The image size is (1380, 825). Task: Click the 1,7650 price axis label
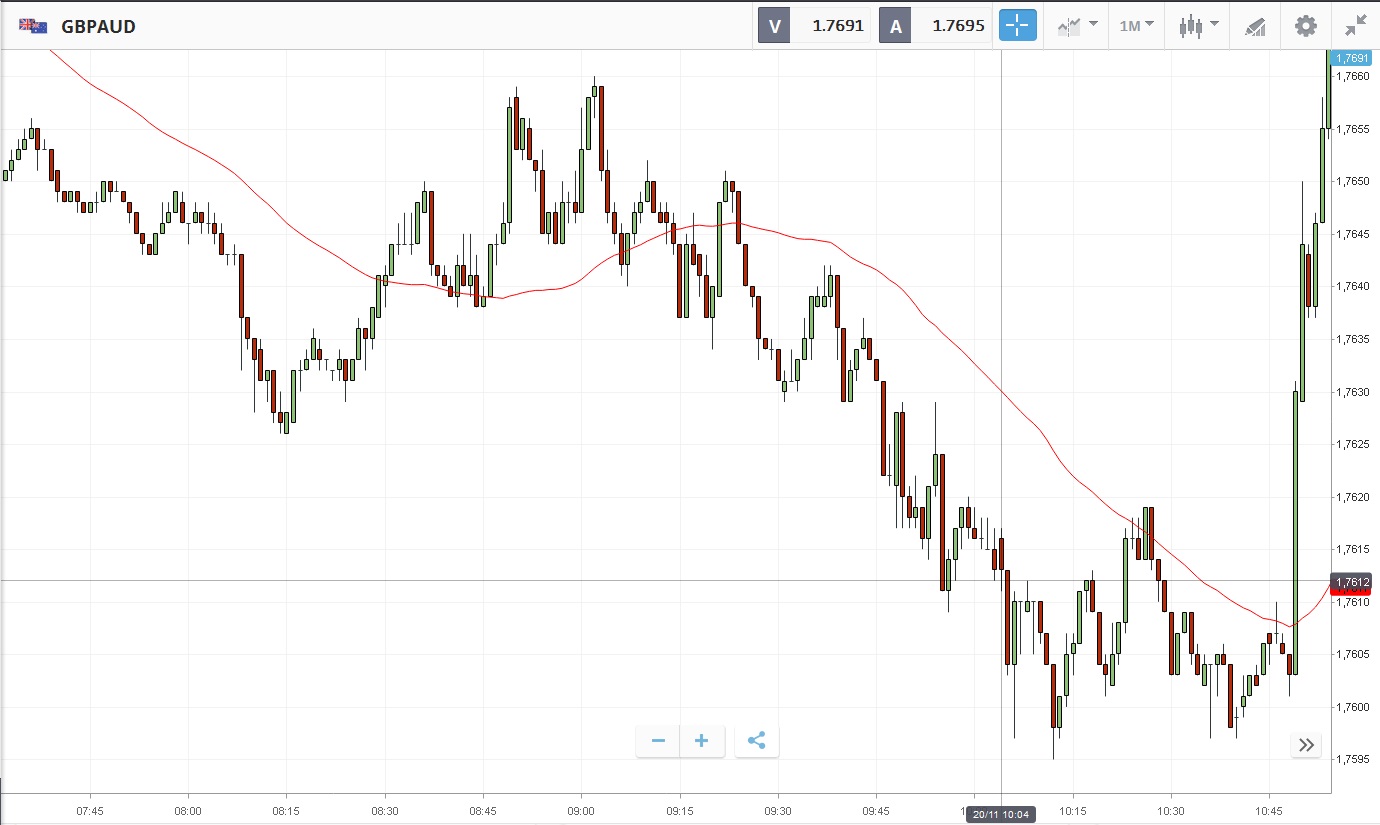pos(1353,181)
